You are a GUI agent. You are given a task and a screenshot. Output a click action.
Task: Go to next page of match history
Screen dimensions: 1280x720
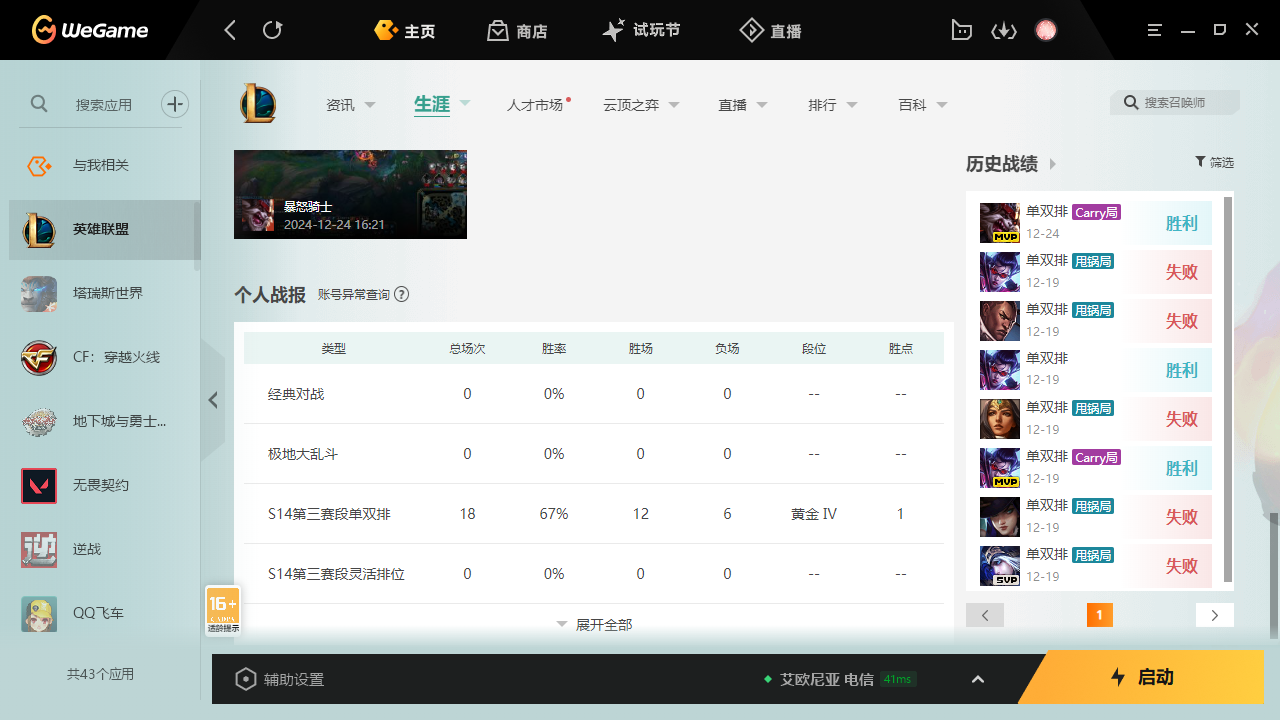click(x=1215, y=615)
